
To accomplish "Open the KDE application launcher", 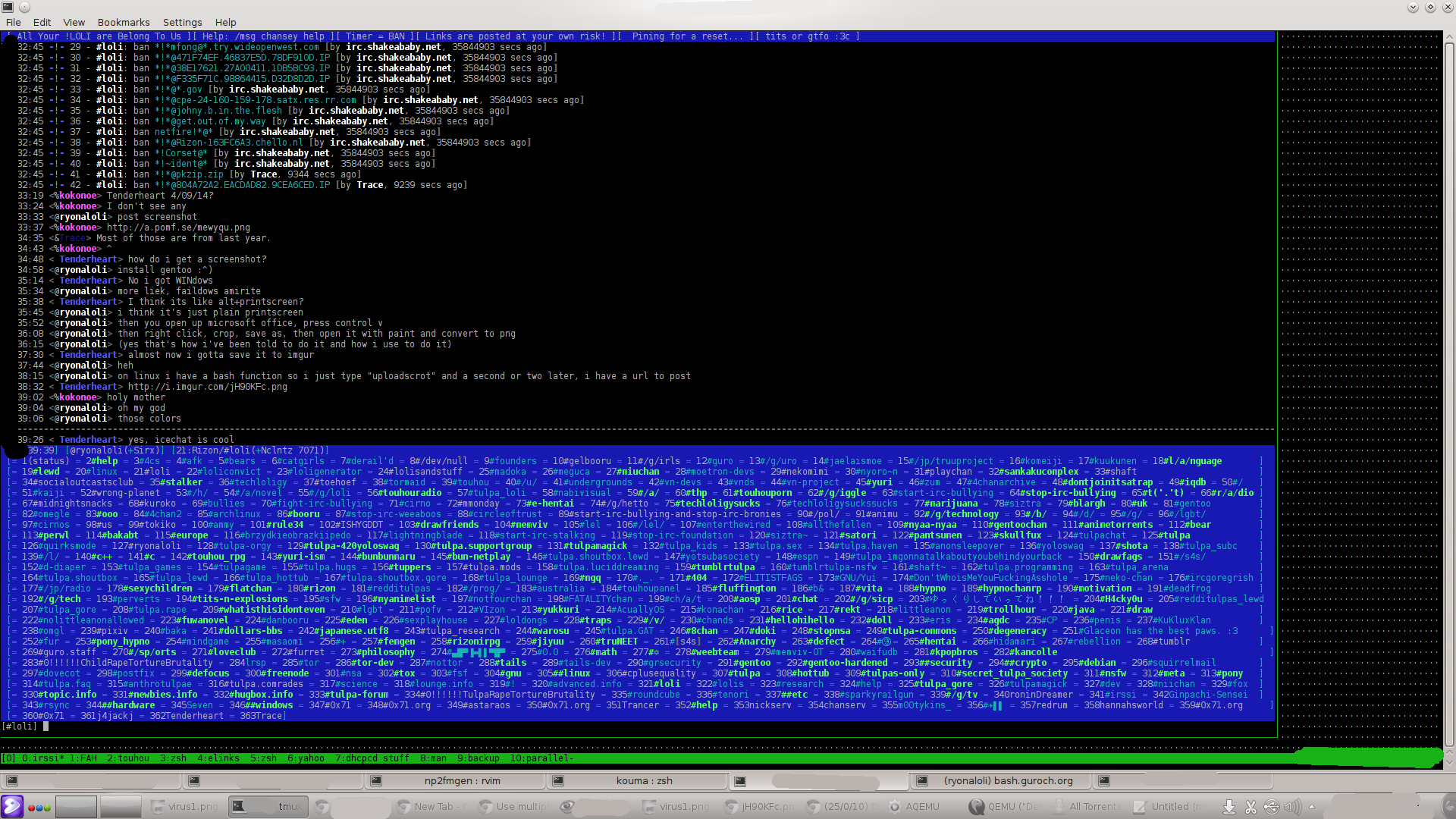I will click(x=11, y=806).
